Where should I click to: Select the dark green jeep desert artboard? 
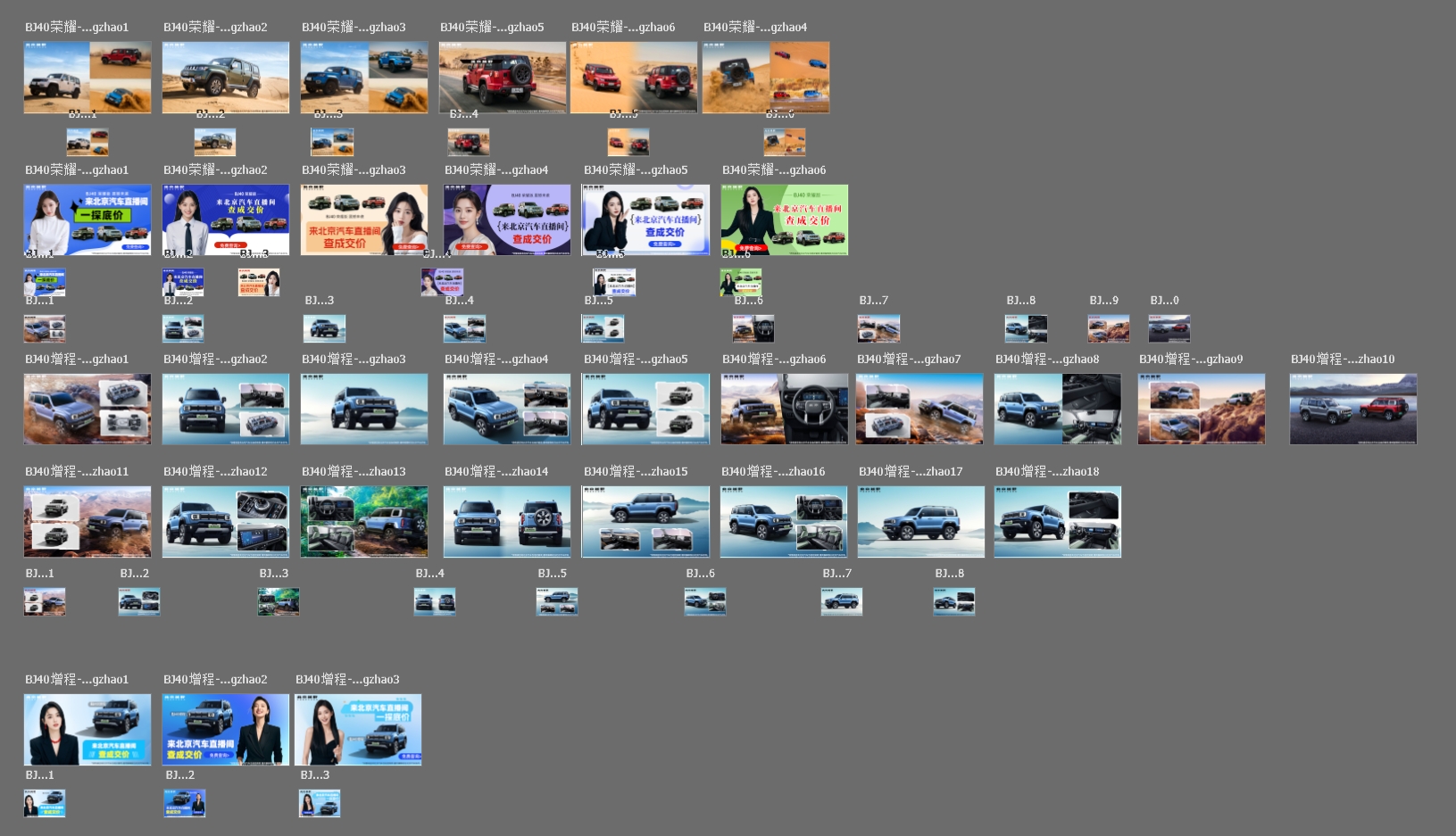click(226, 78)
